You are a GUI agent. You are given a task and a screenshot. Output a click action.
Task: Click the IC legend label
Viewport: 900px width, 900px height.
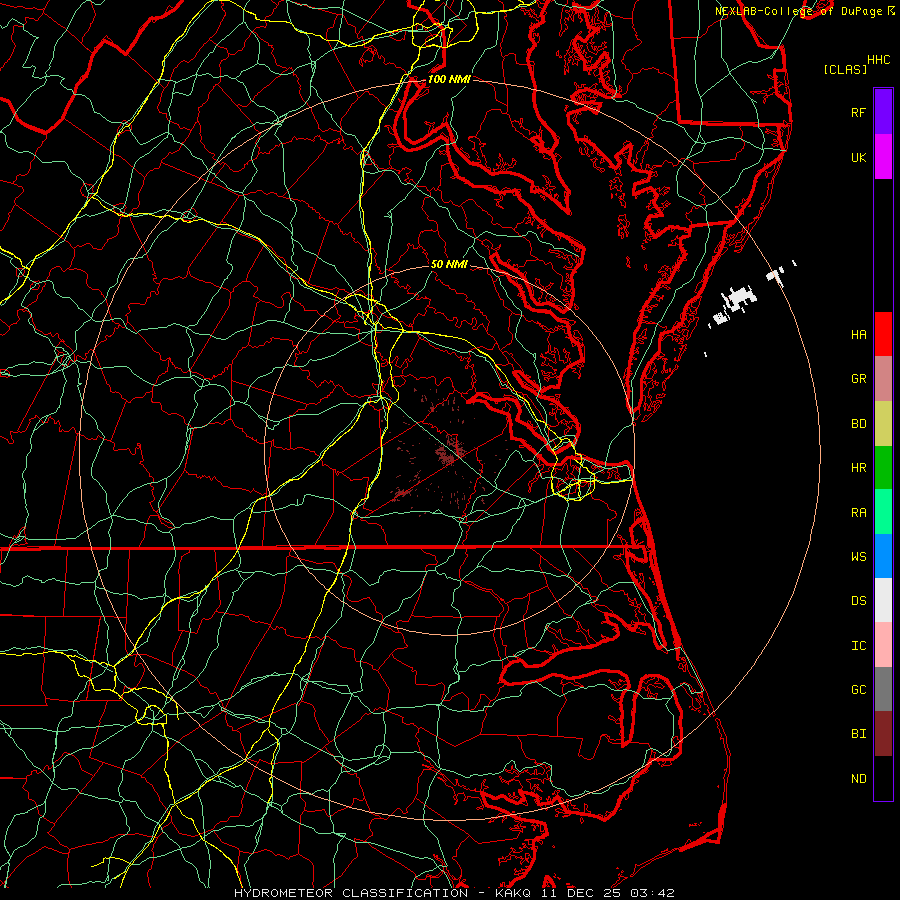858,646
